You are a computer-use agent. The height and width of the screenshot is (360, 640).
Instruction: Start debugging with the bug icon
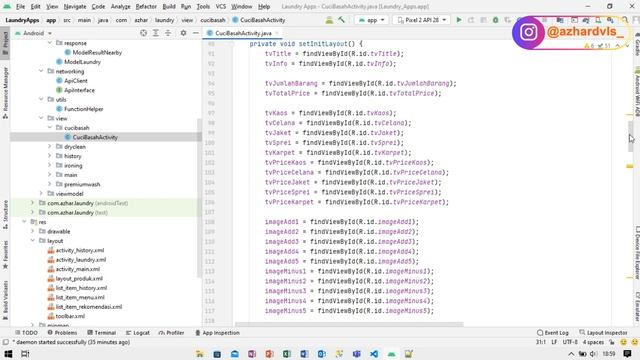tap(495, 20)
